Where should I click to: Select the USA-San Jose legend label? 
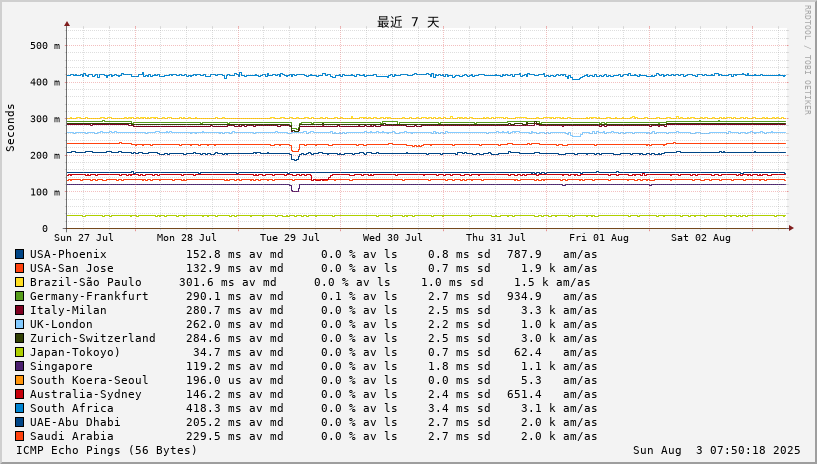pos(71,269)
